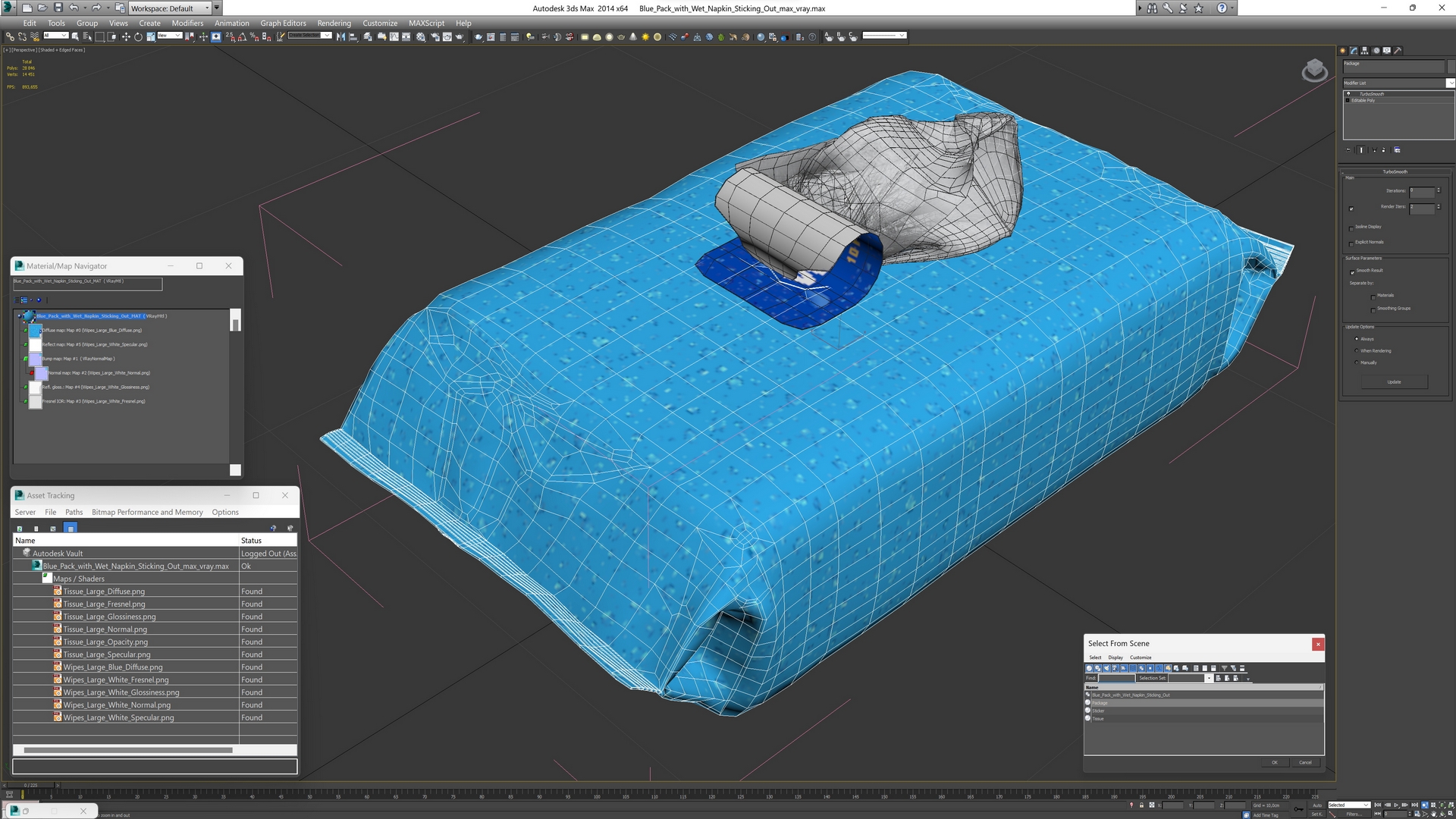
Task: Click the Play Animation button
Action: 1396,805
